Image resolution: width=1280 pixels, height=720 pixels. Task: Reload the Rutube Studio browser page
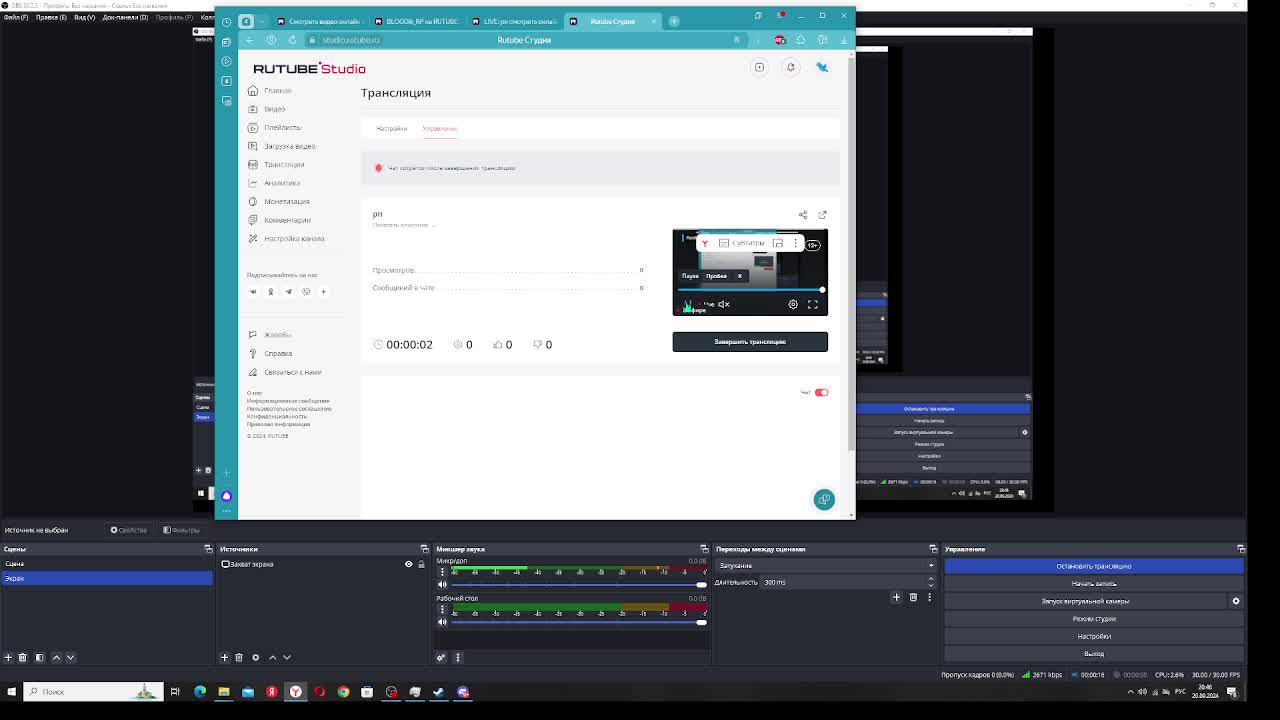(292, 40)
